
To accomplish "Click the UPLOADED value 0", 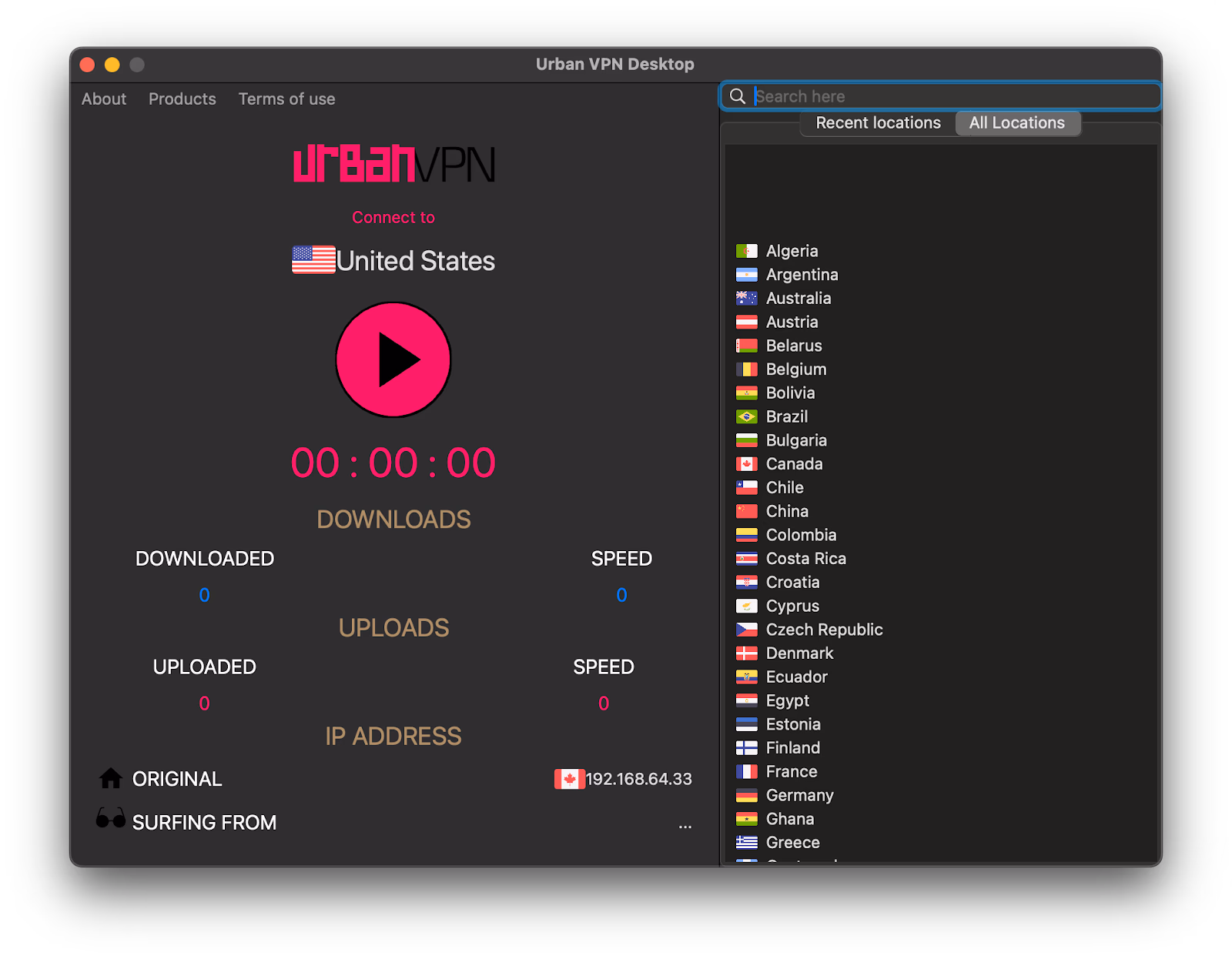I will click(204, 703).
